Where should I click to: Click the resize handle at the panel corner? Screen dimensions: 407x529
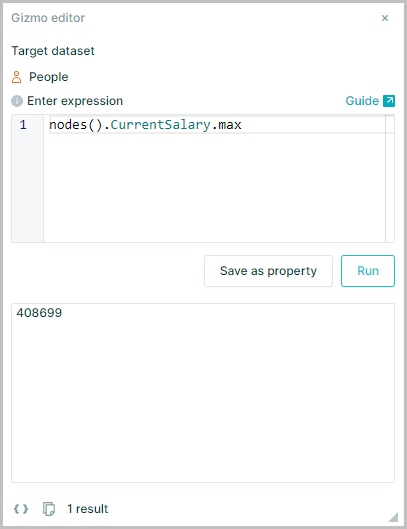393,517
